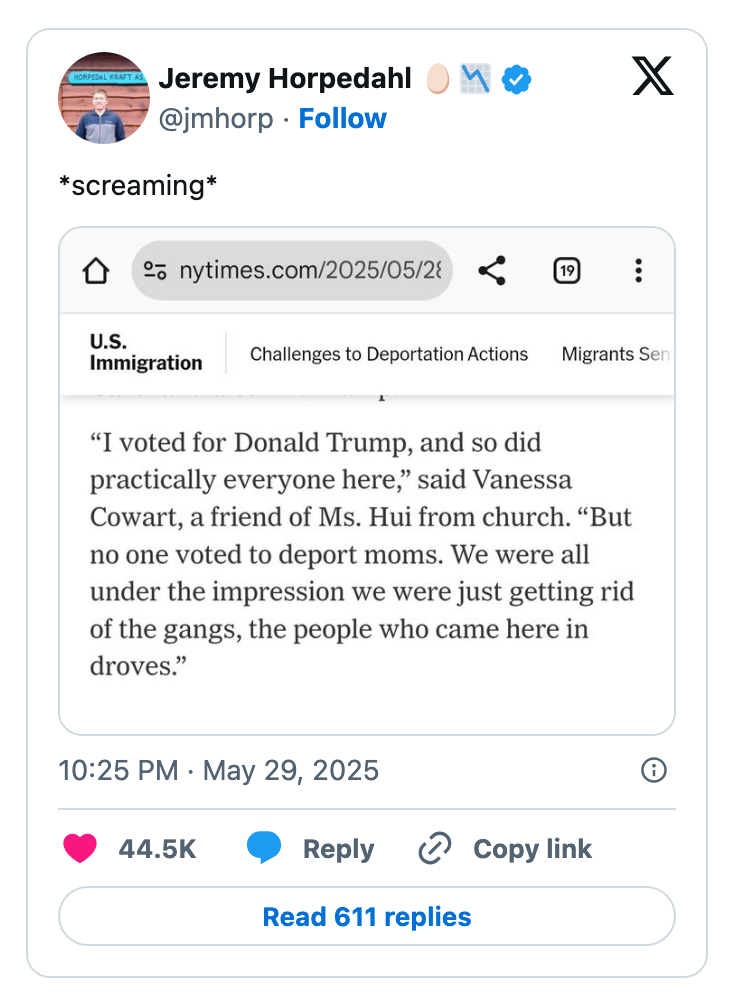Click Jeremy Horpedahl's profile picture

tap(103, 97)
